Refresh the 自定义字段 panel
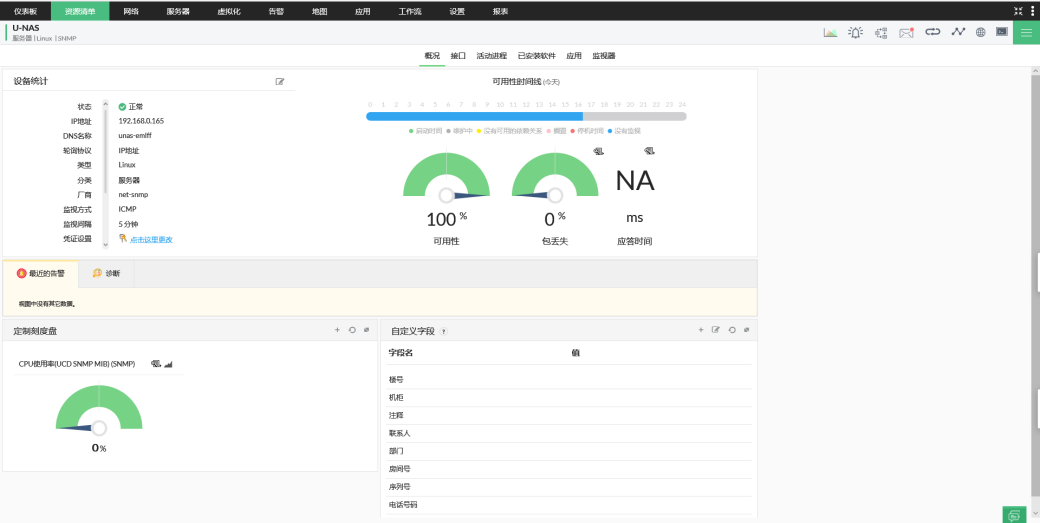Screen dimensions: 1040x523 [732, 330]
